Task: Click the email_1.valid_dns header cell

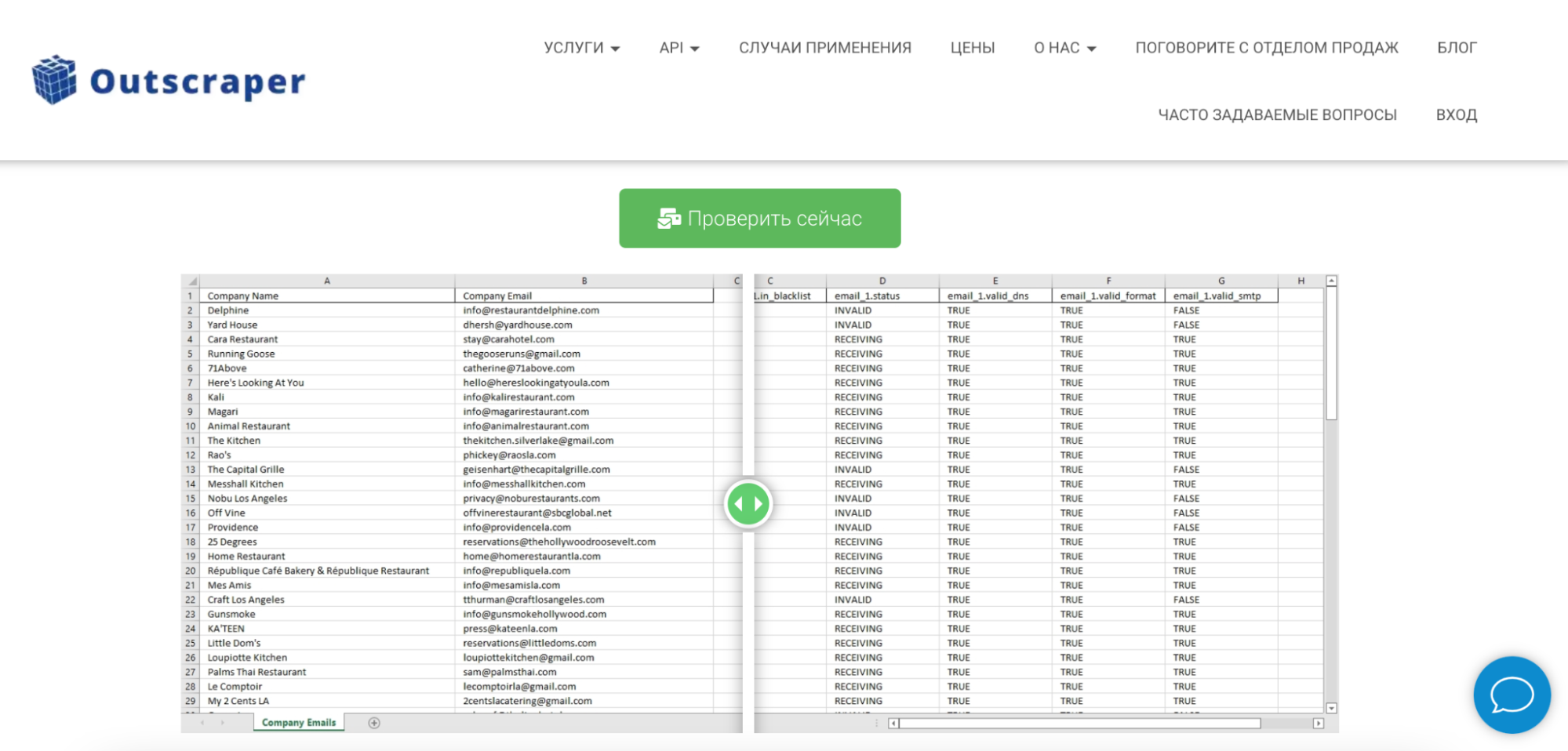Action: 995,296
